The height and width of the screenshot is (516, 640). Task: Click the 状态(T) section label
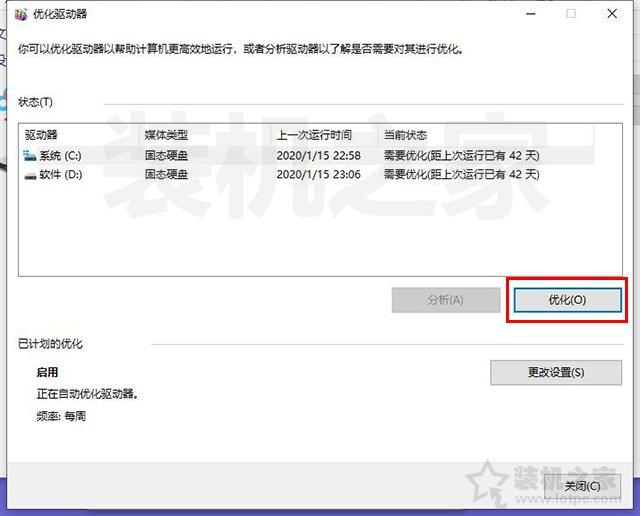[36, 102]
